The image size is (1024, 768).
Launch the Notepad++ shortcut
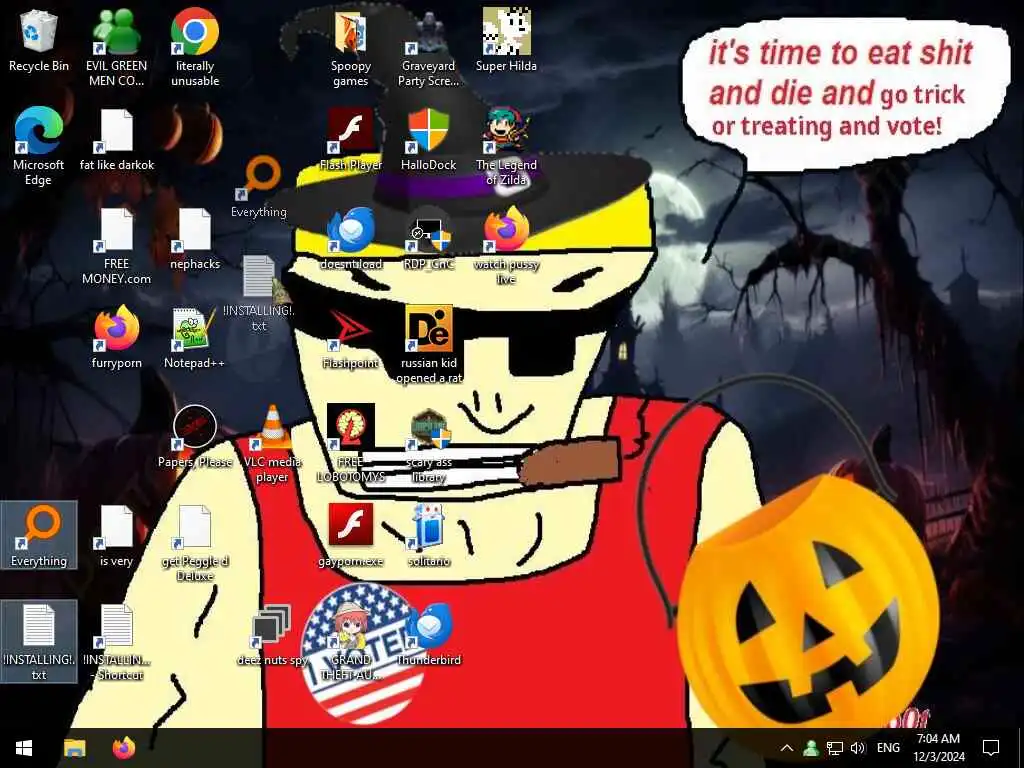pyautogui.click(x=194, y=338)
